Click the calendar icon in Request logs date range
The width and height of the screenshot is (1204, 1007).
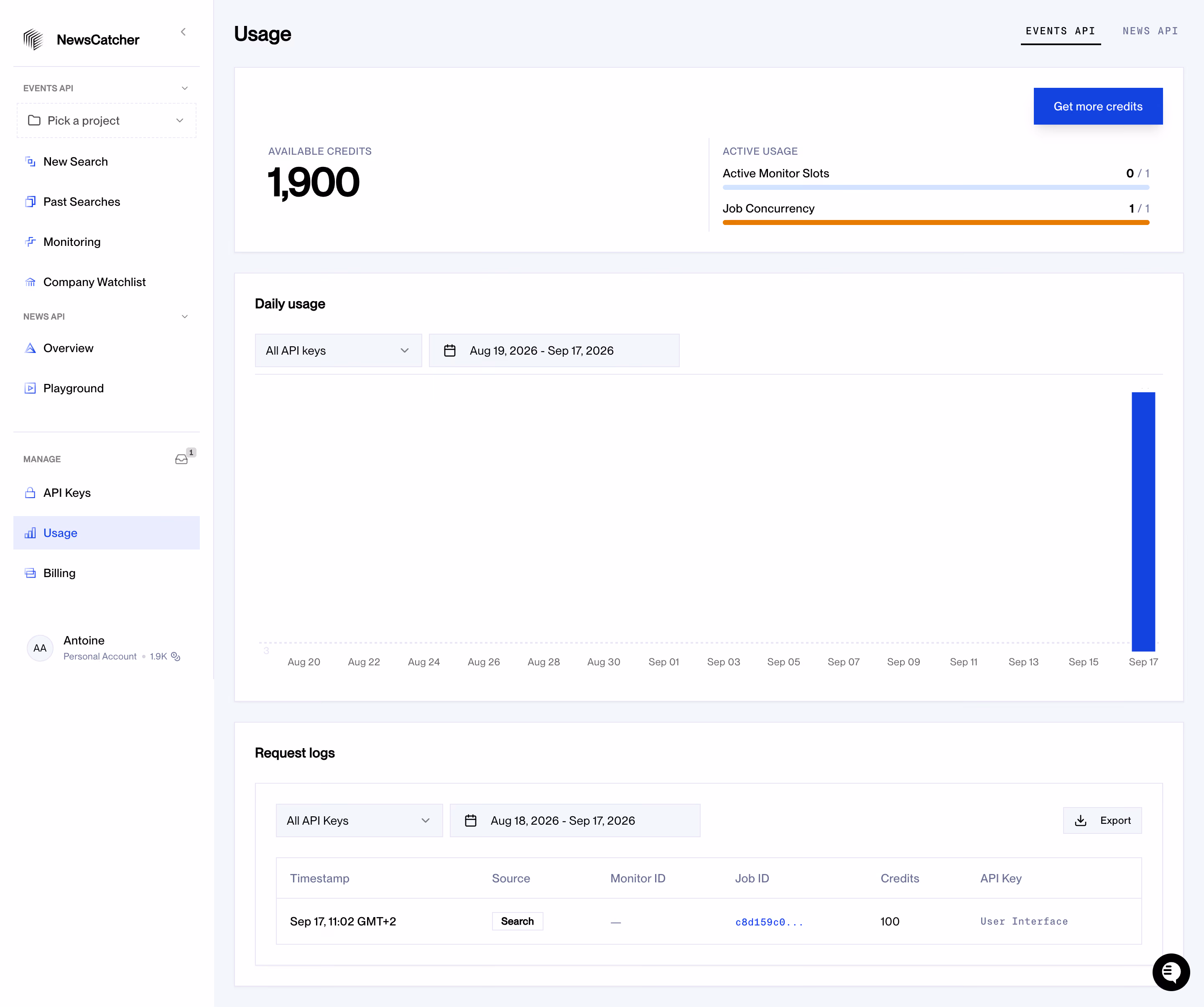click(471, 820)
